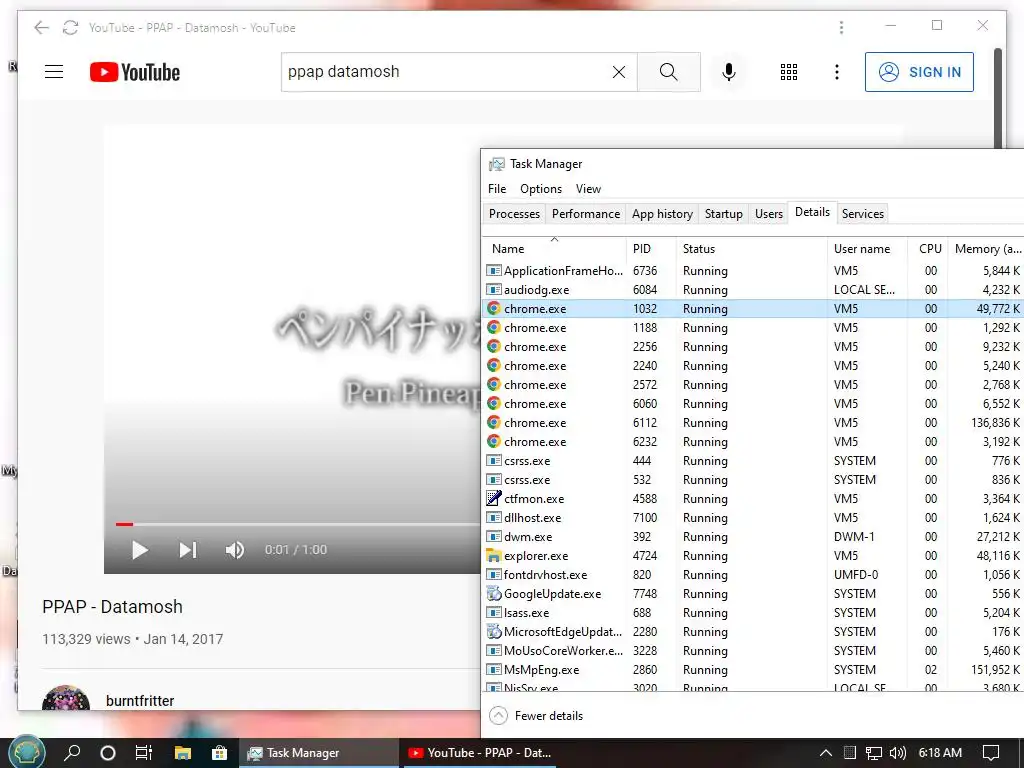Switch to the Processes tab

coord(514,214)
